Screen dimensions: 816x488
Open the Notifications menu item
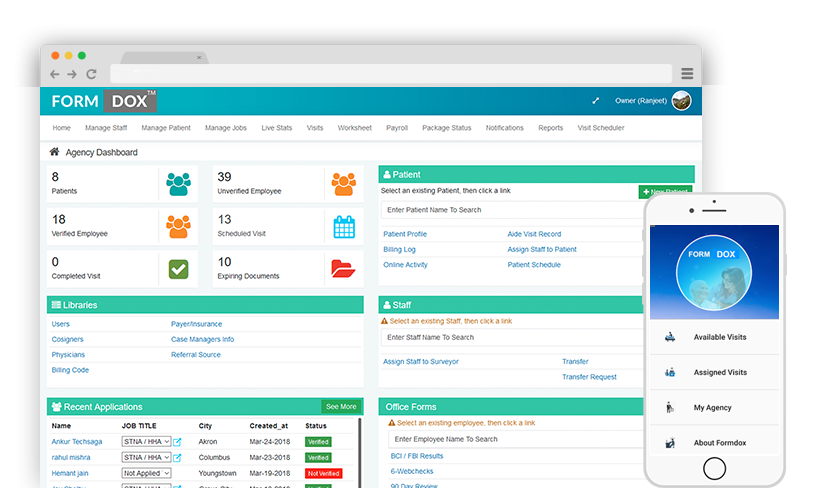pyautogui.click(x=505, y=128)
